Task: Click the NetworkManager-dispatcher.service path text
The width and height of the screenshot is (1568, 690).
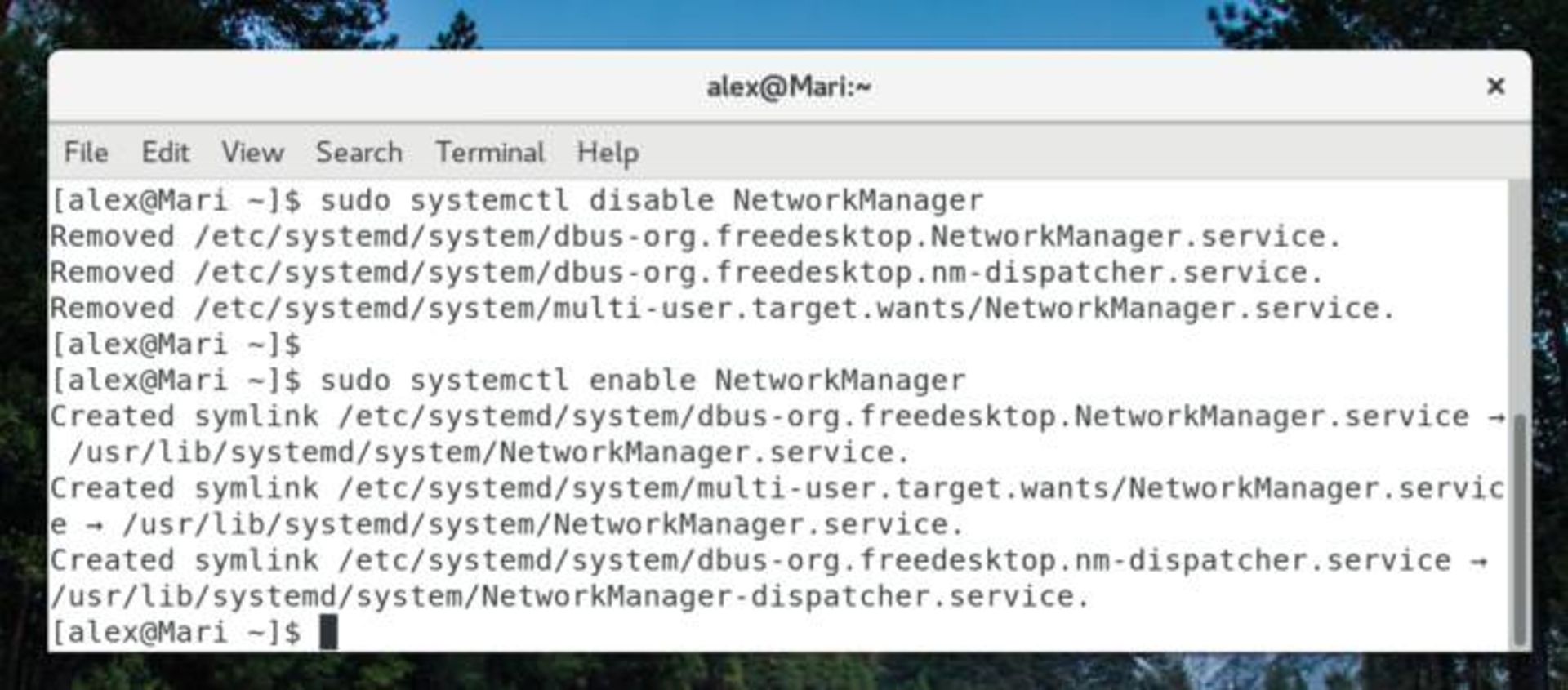Action: click(x=572, y=595)
